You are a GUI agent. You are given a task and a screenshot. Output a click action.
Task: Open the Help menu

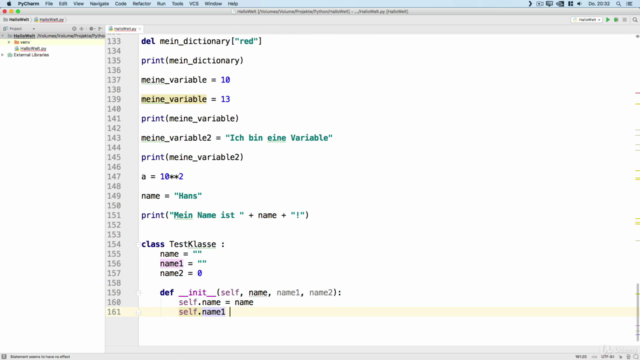pyautogui.click(x=233, y=4)
